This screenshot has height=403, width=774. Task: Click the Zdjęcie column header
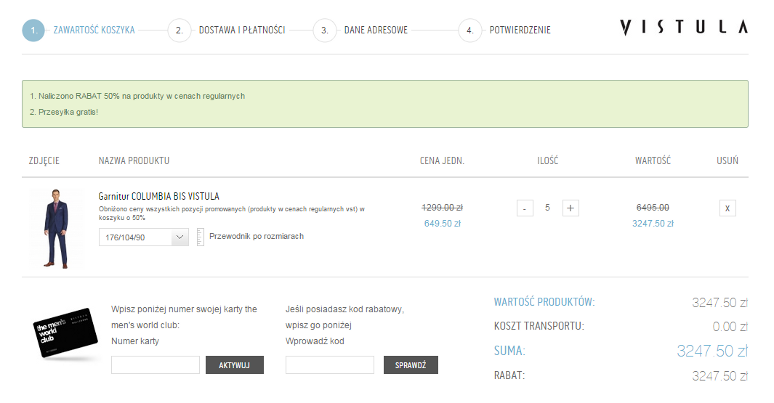tap(44, 161)
